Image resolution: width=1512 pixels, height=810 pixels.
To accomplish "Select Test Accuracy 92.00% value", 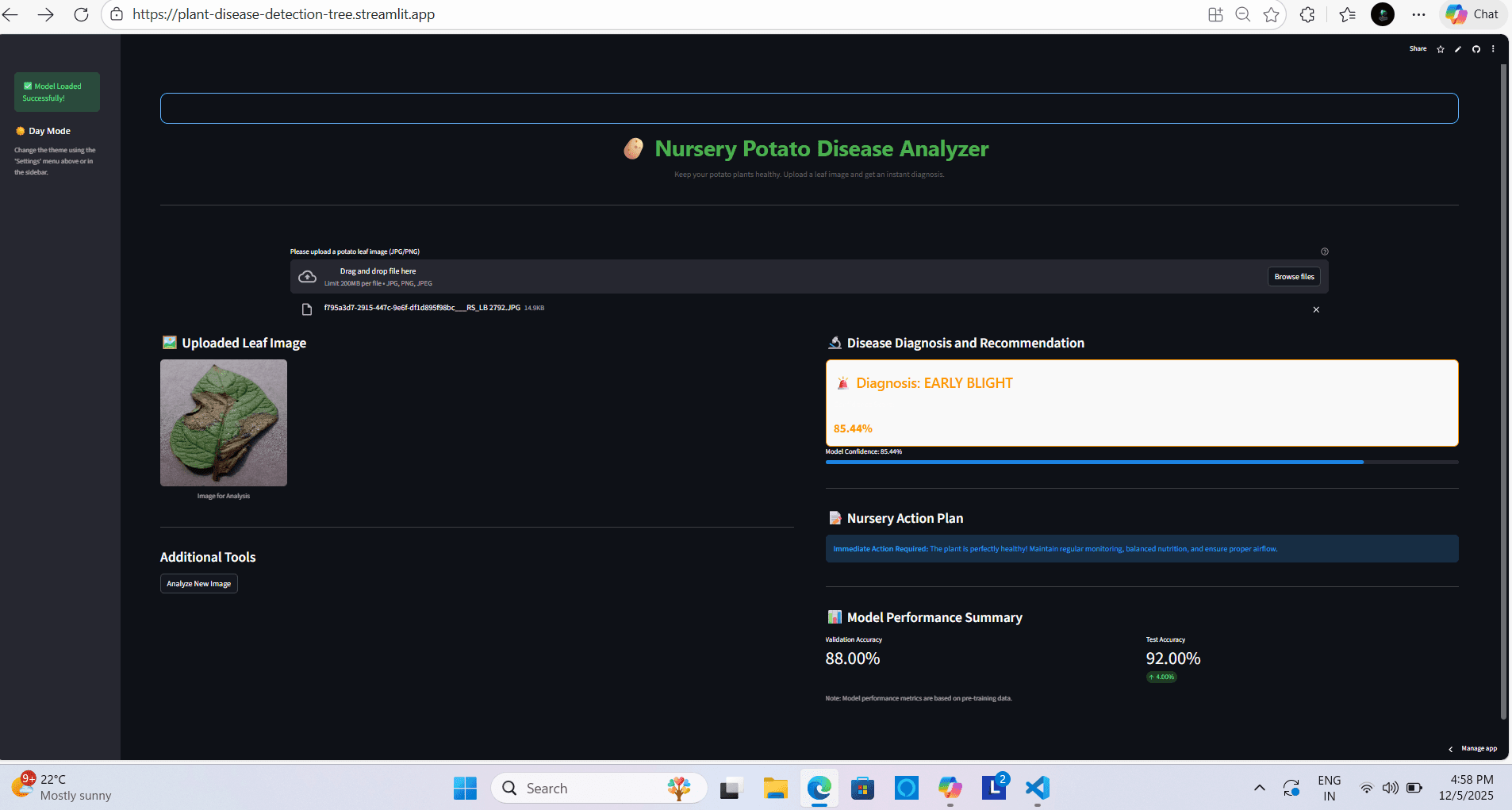I will tap(1173, 658).
